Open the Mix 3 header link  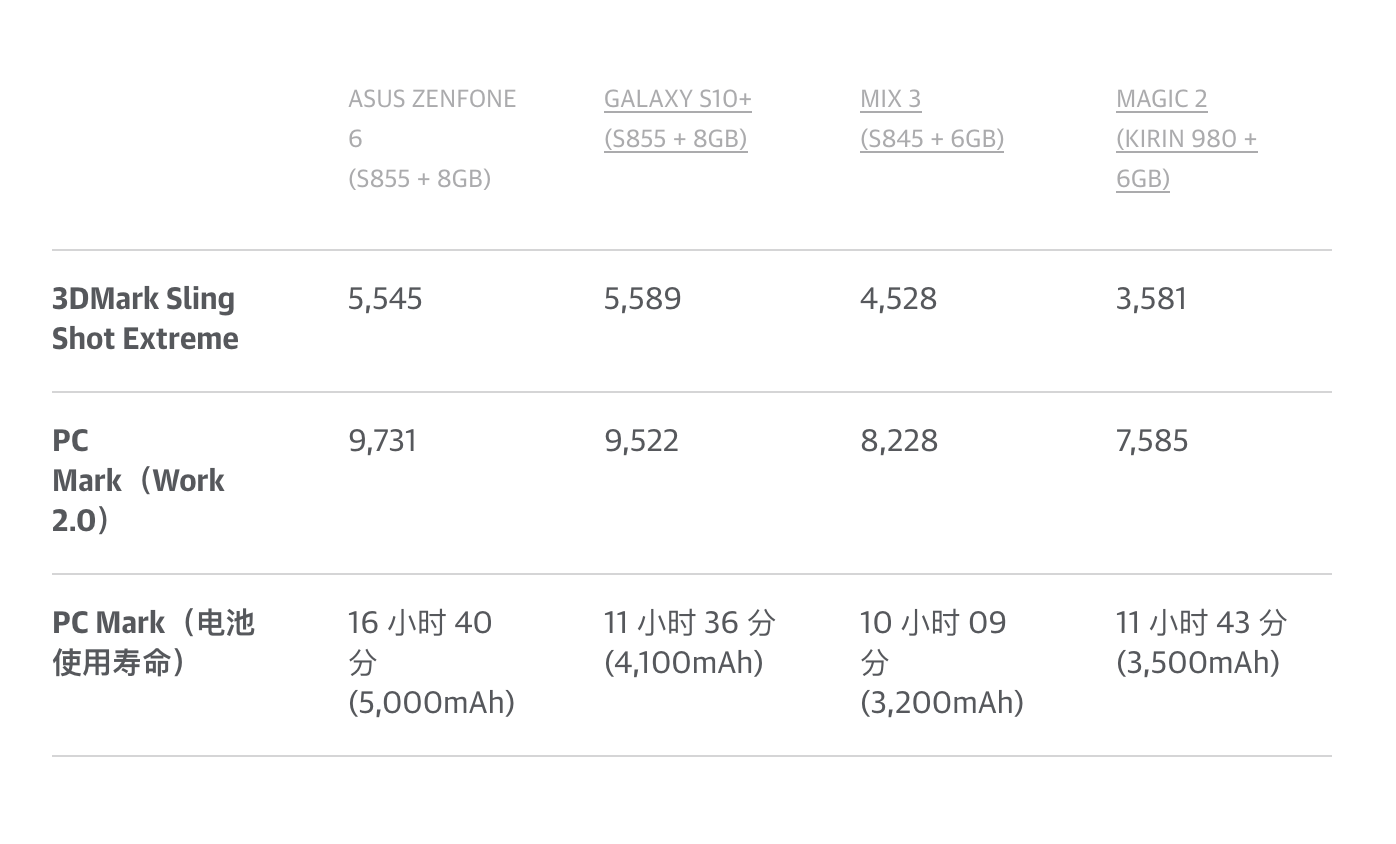click(931, 119)
